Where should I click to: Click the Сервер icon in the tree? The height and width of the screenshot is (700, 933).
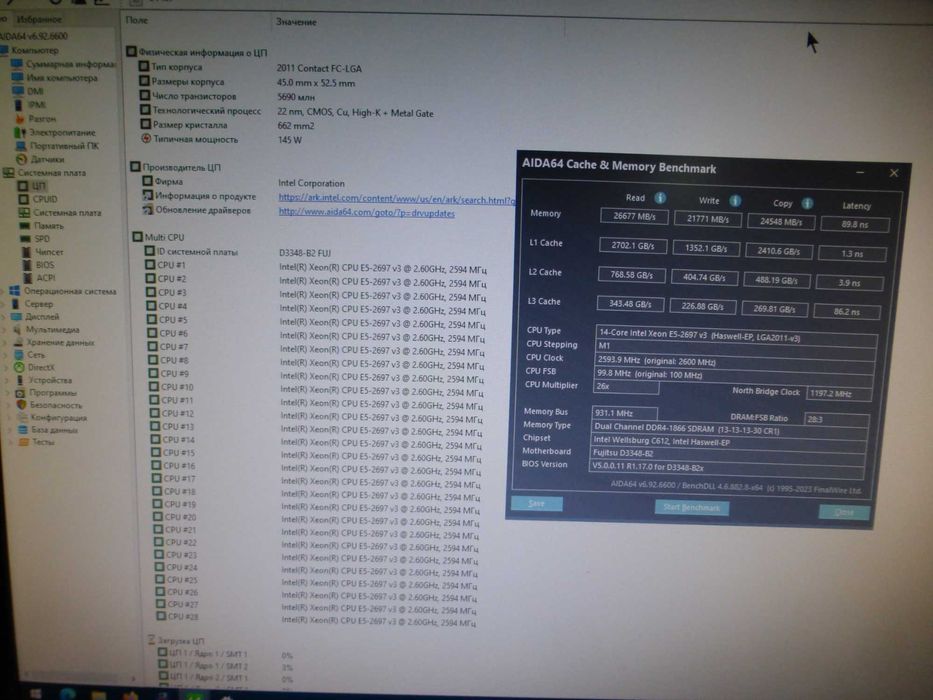[x=15, y=304]
